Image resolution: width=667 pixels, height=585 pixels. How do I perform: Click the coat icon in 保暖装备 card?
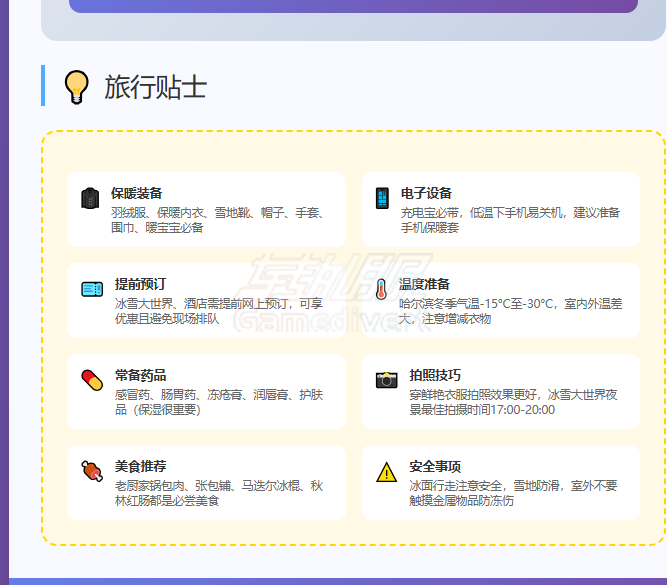90,198
